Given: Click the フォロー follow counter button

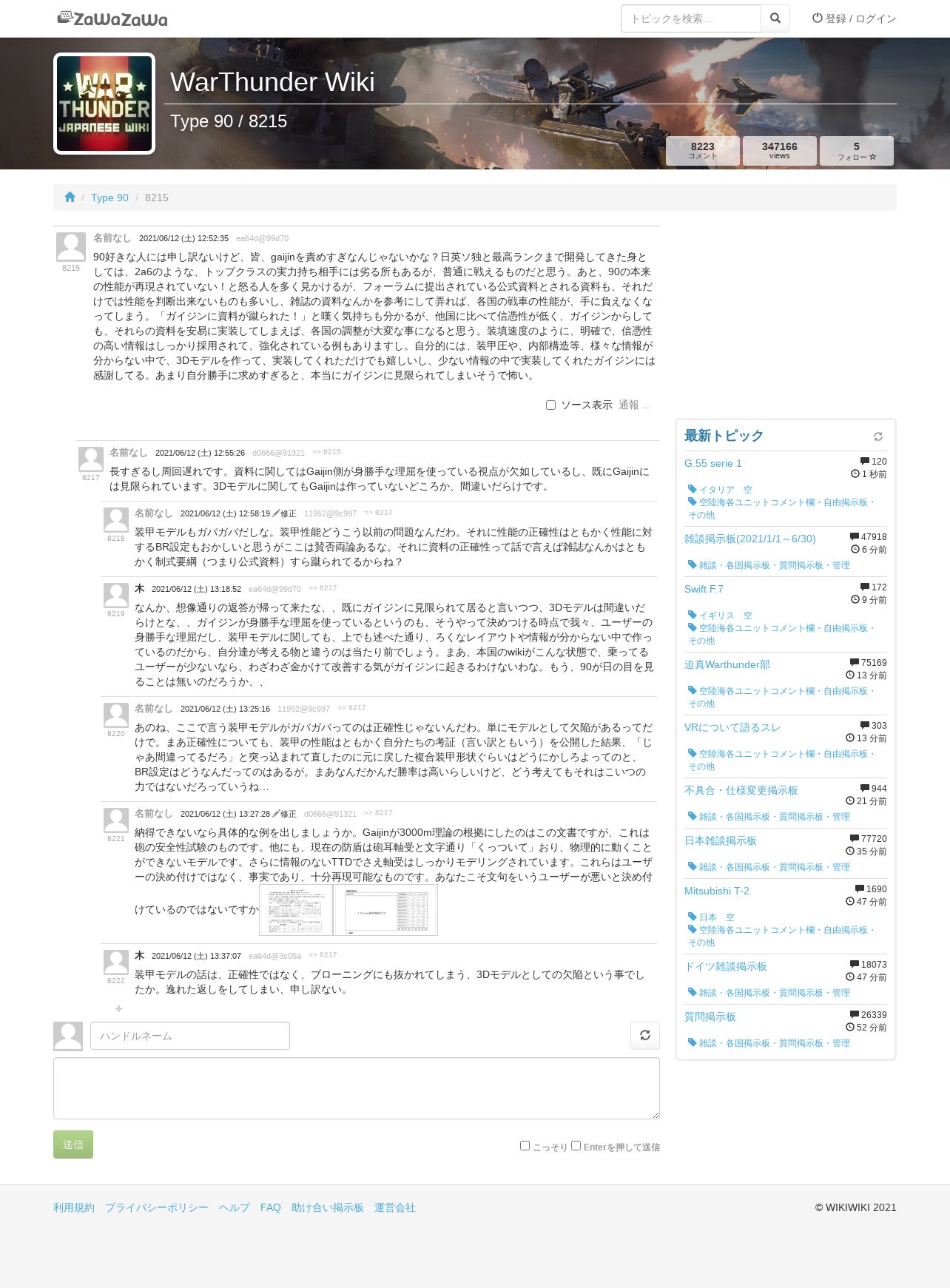Looking at the screenshot, I should 857,151.
